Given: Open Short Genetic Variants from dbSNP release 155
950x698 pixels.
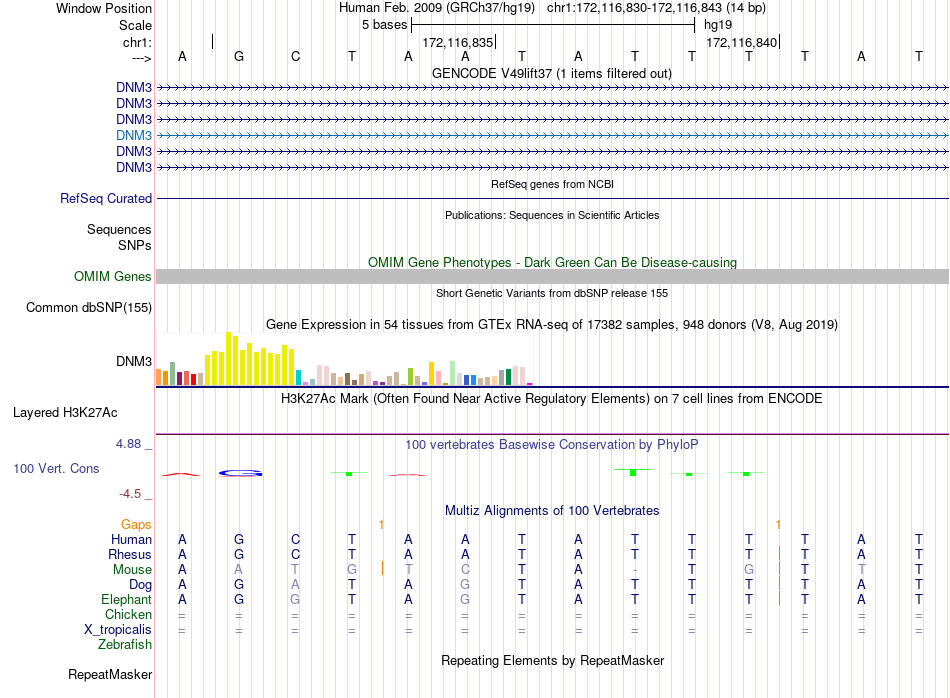Looking at the screenshot, I should 552,293.
